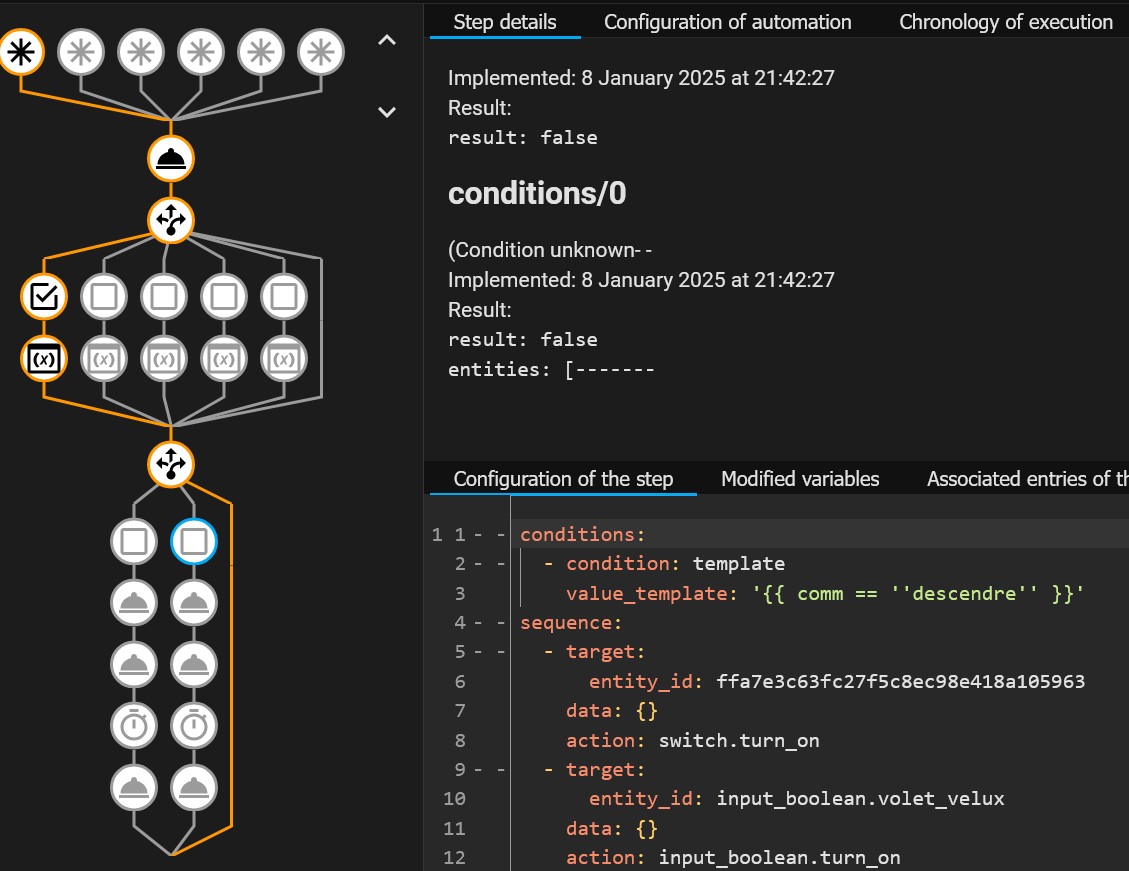Click the down chevron to go to next step
Viewport: 1129px width, 871px height.
click(x=386, y=112)
